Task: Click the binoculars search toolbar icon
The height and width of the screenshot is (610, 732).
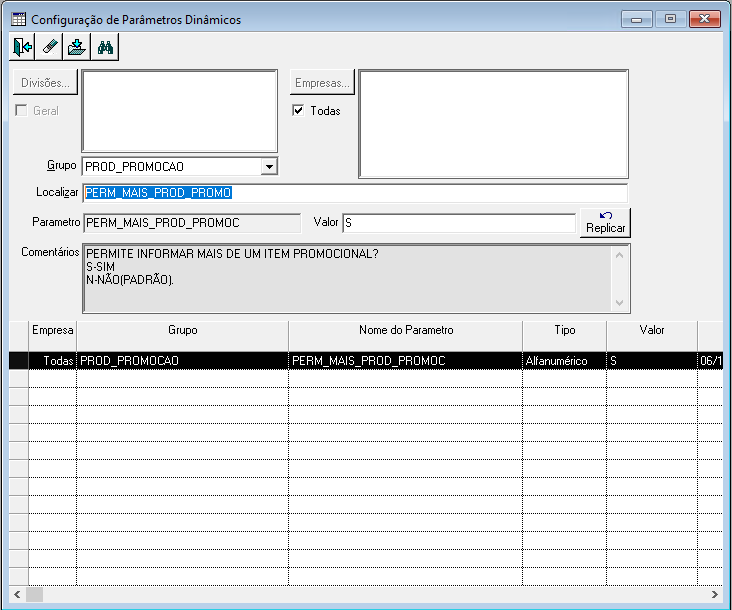Action: [105, 47]
